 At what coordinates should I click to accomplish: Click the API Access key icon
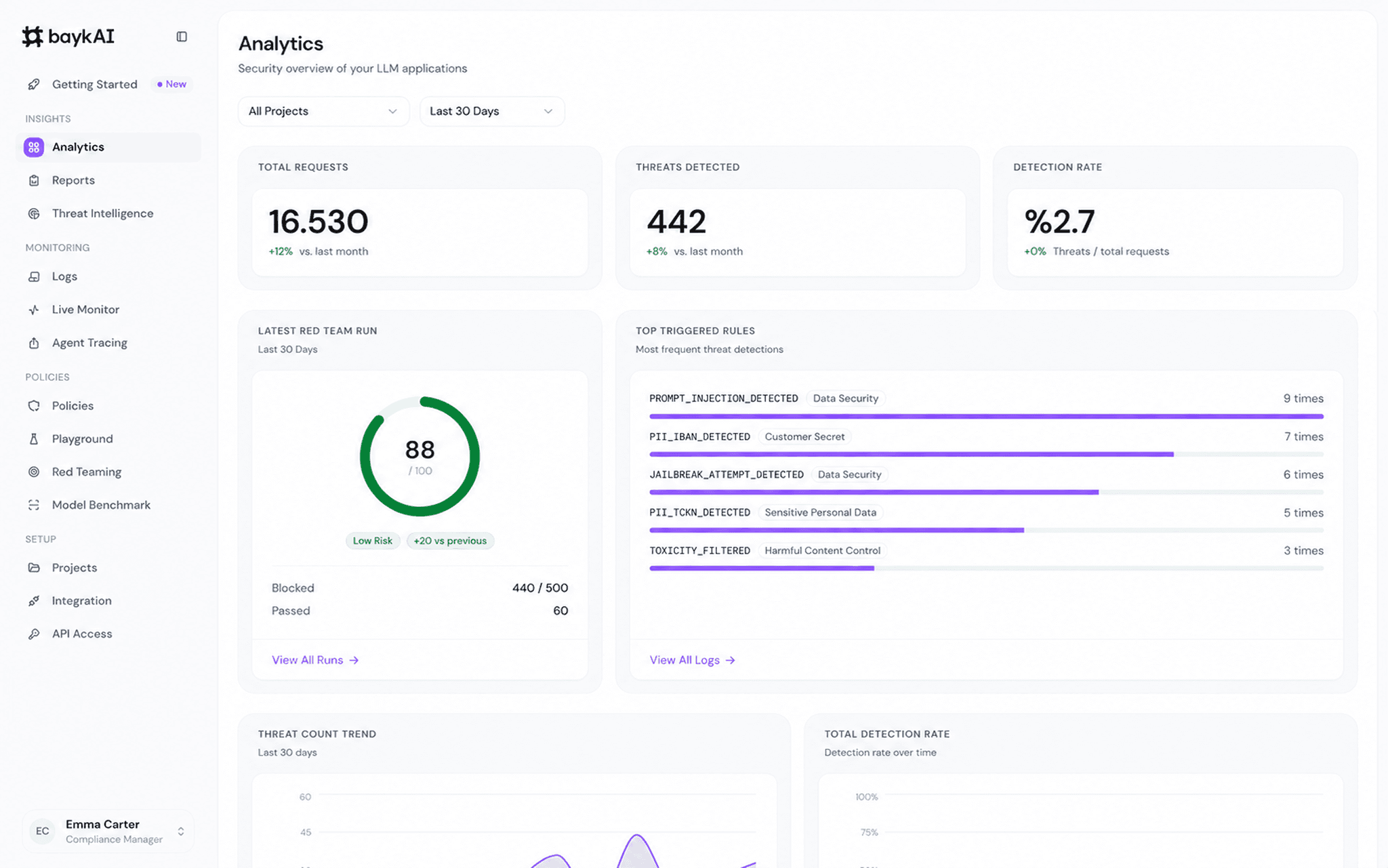(x=34, y=634)
